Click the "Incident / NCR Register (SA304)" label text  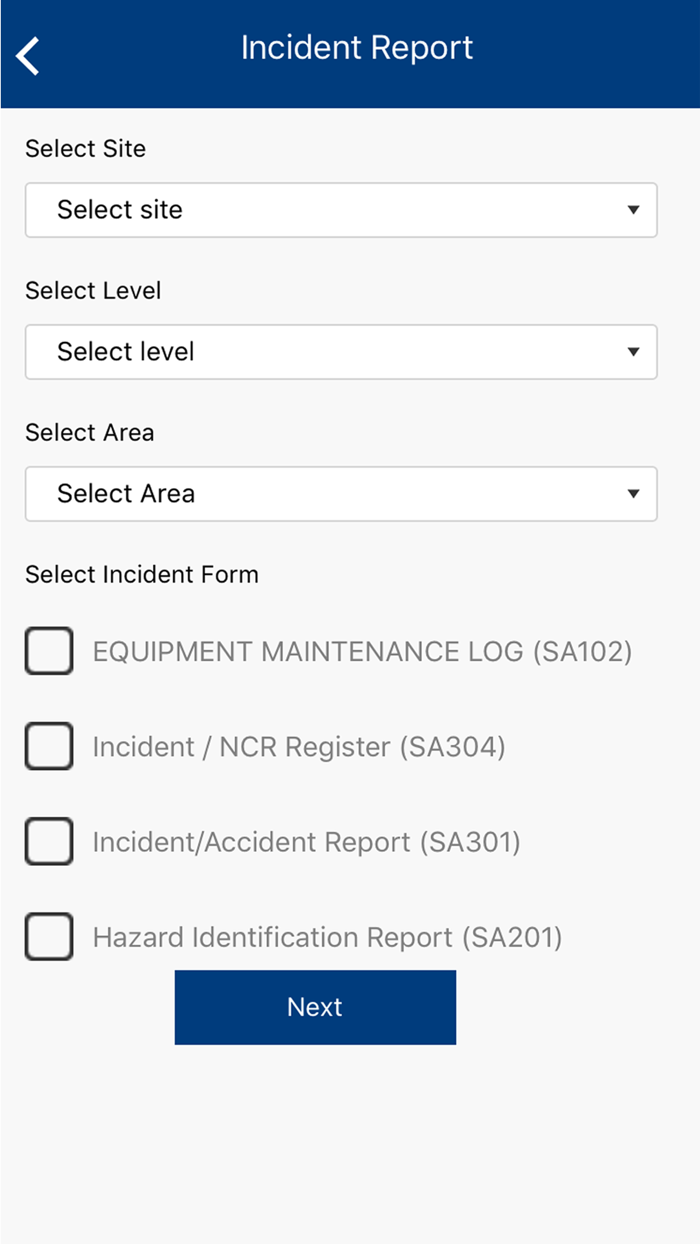[298, 747]
